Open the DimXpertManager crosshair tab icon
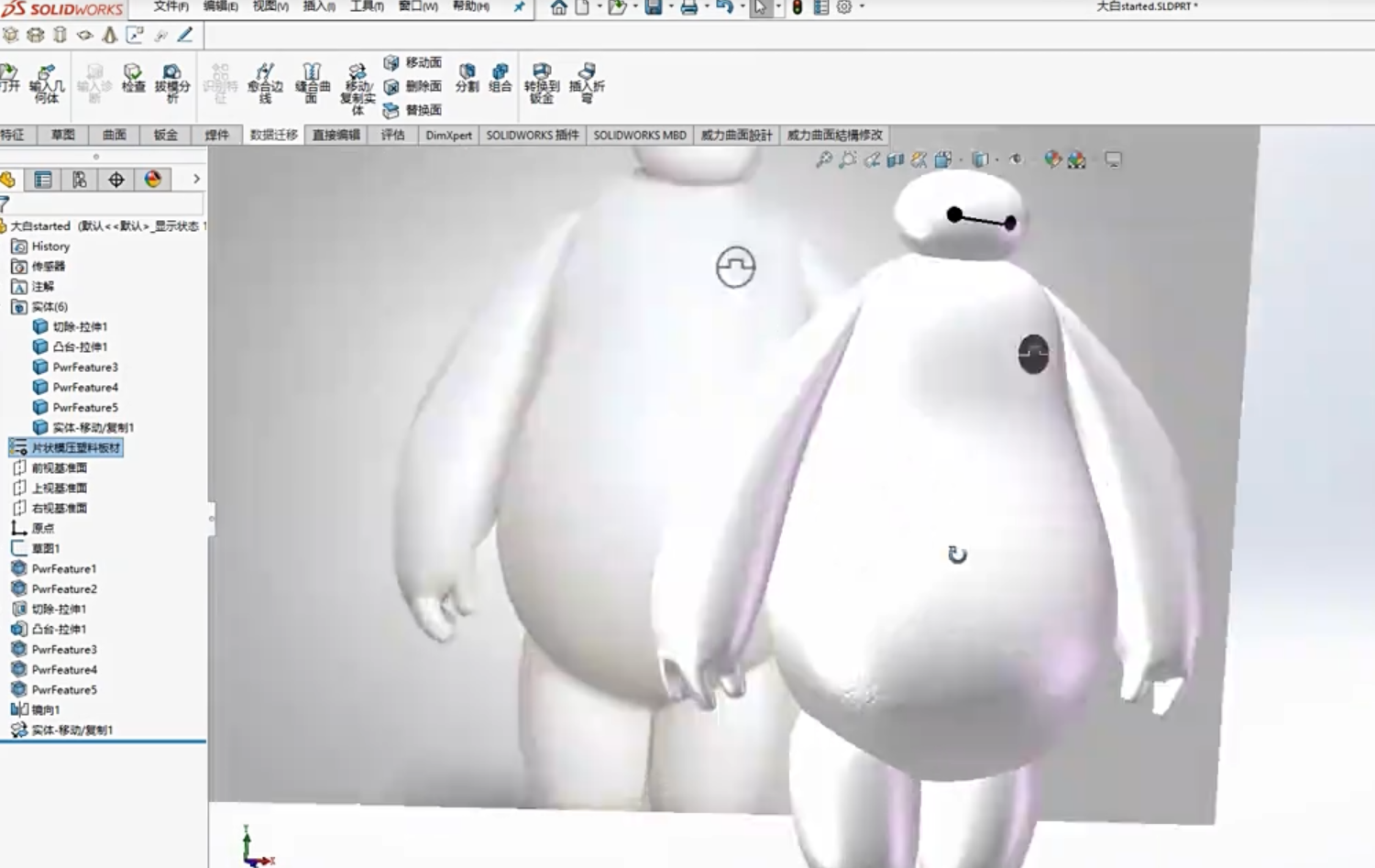Viewport: 1375px width, 868px height. click(x=116, y=180)
